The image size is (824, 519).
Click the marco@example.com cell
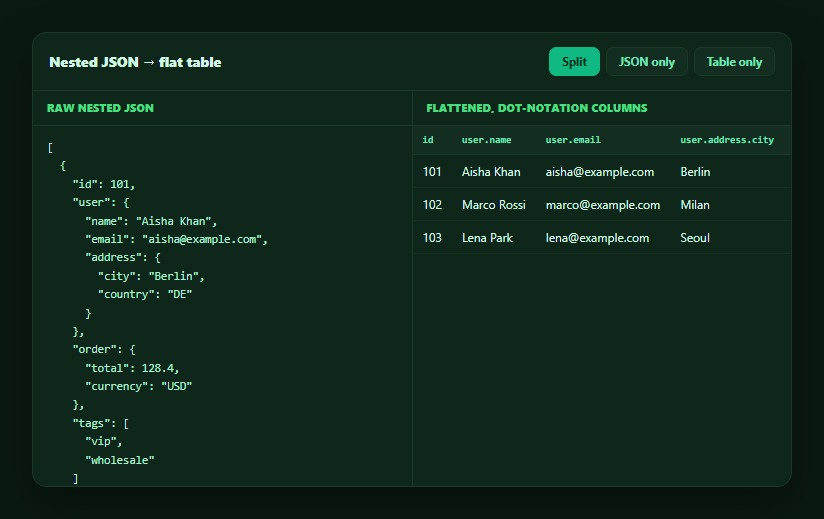pos(603,205)
